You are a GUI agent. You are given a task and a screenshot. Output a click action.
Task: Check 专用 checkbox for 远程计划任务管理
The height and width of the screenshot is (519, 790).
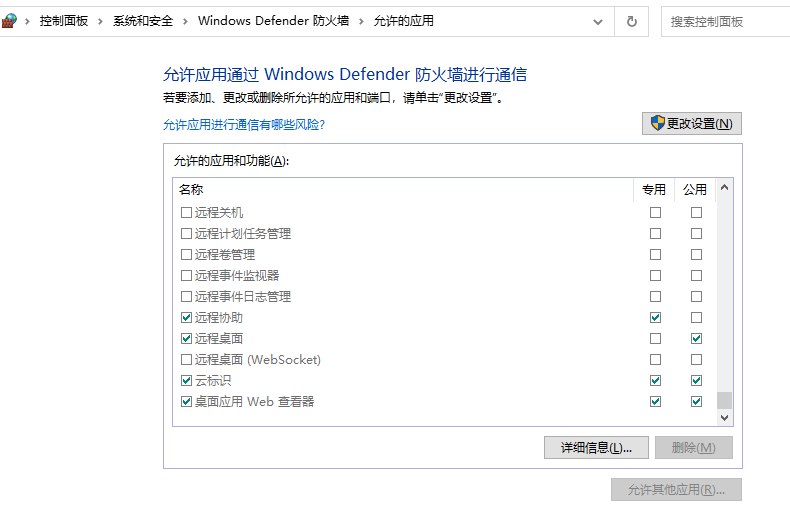point(655,234)
